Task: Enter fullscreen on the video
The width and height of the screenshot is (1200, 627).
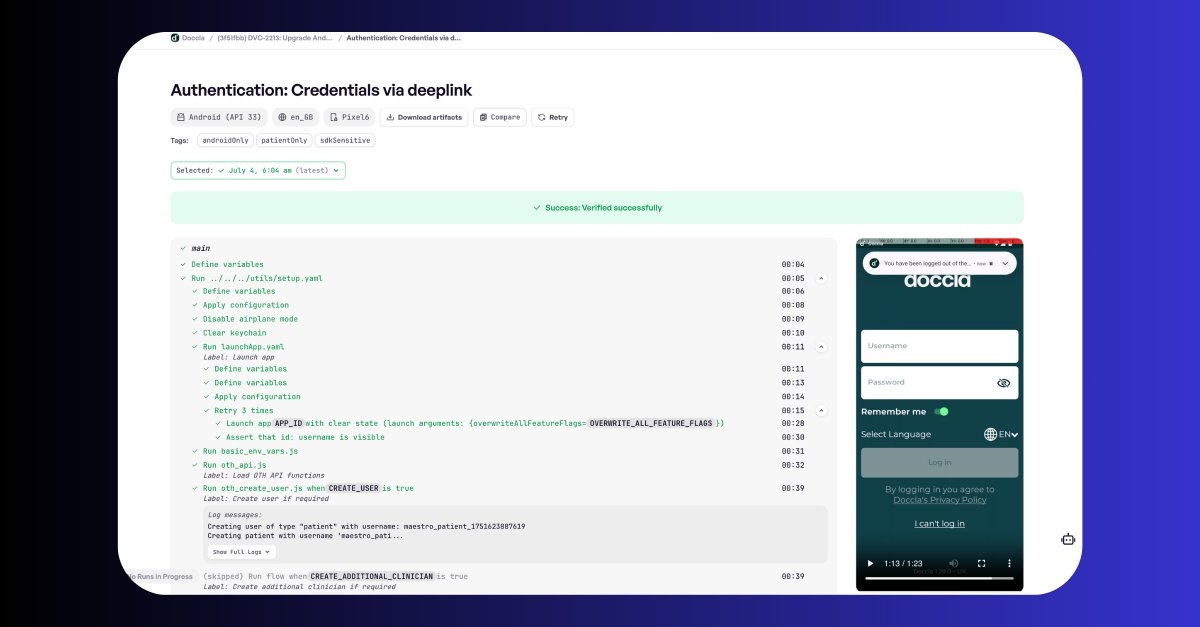Action: [981, 564]
